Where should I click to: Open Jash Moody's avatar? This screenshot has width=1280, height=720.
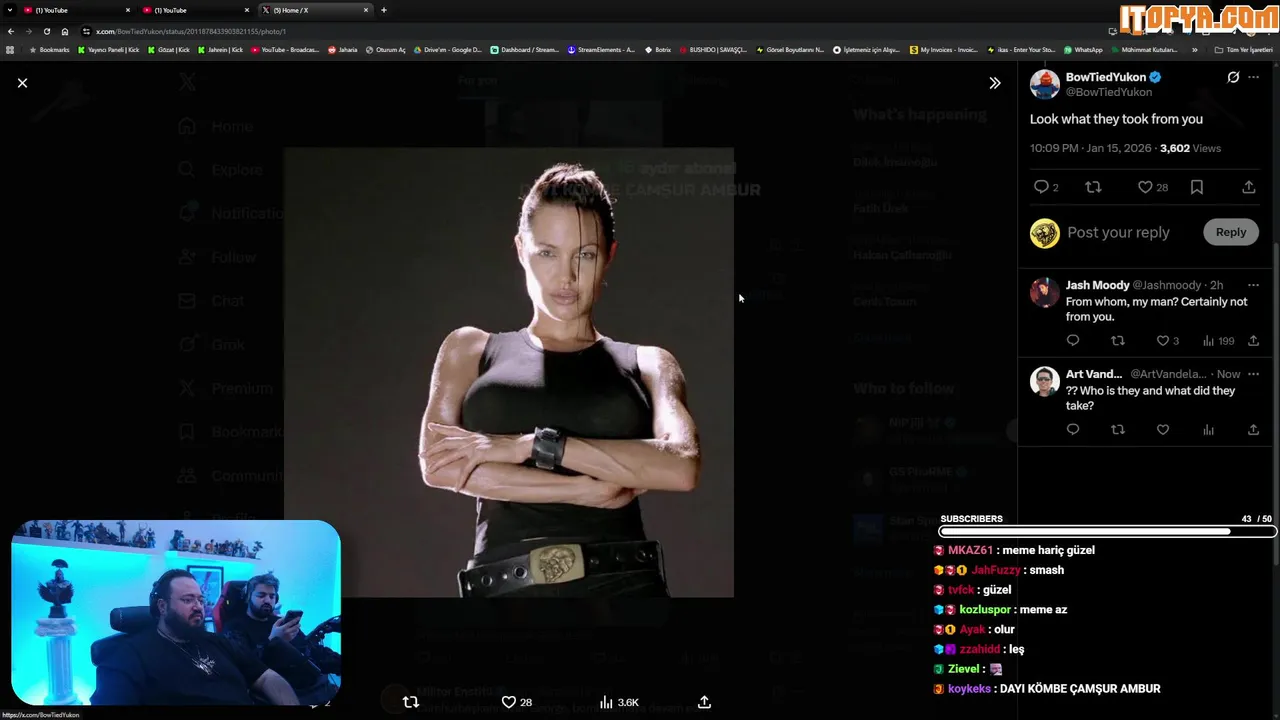[1044, 293]
